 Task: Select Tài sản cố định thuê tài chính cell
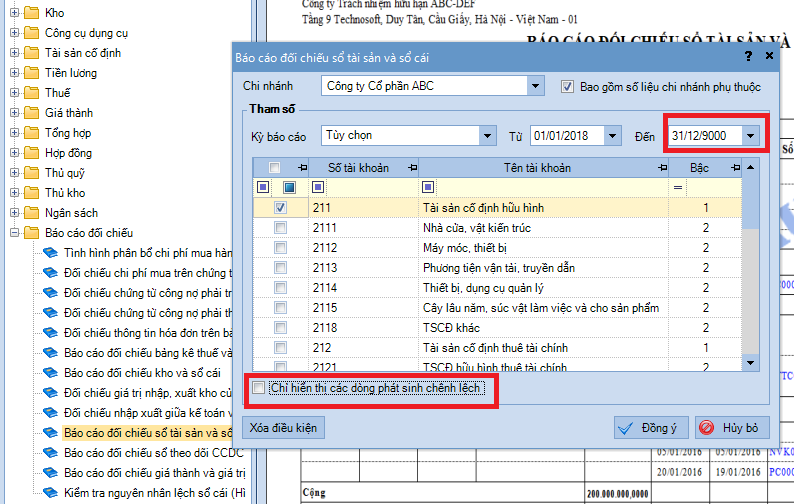[543, 348]
